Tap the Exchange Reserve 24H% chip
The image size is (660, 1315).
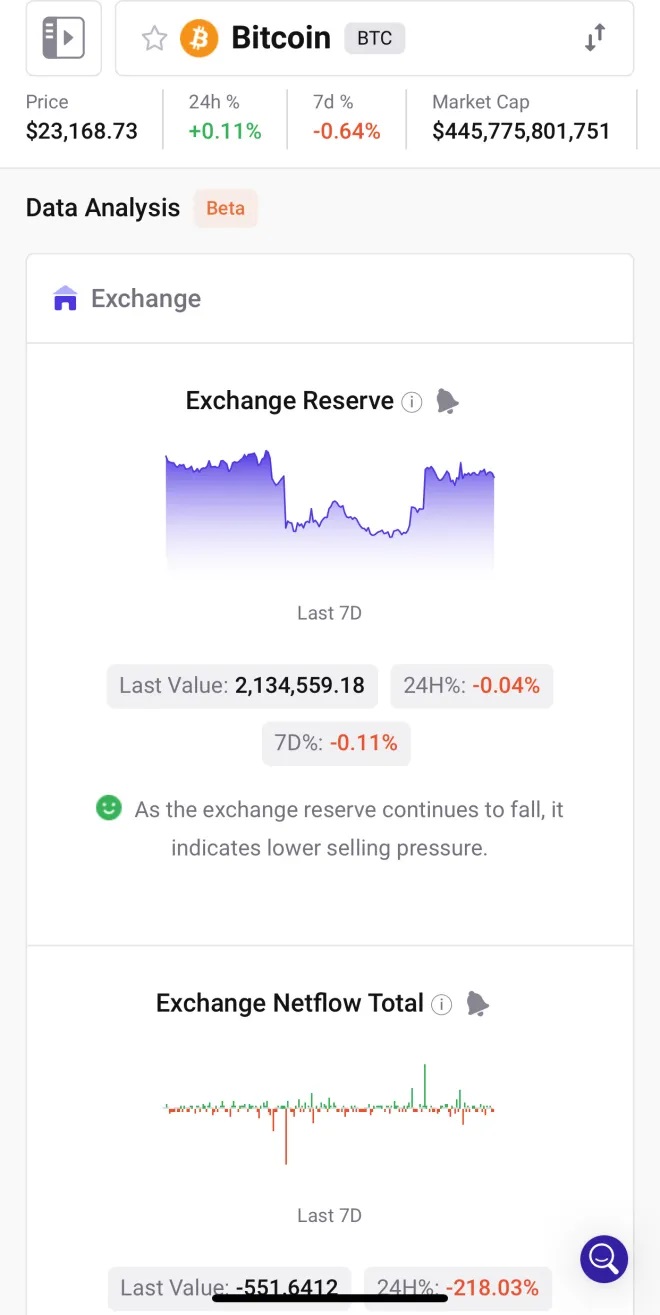pos(471,686)
